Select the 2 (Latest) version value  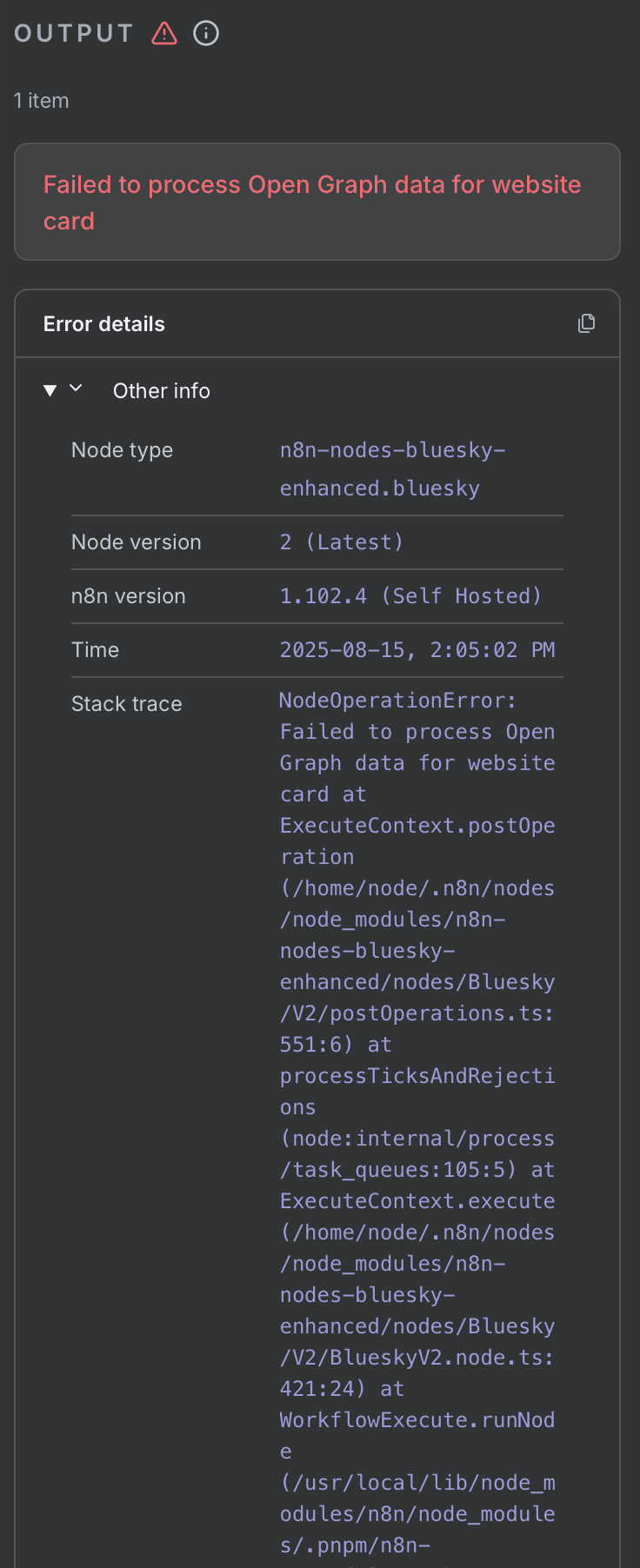tap(342, 542)
